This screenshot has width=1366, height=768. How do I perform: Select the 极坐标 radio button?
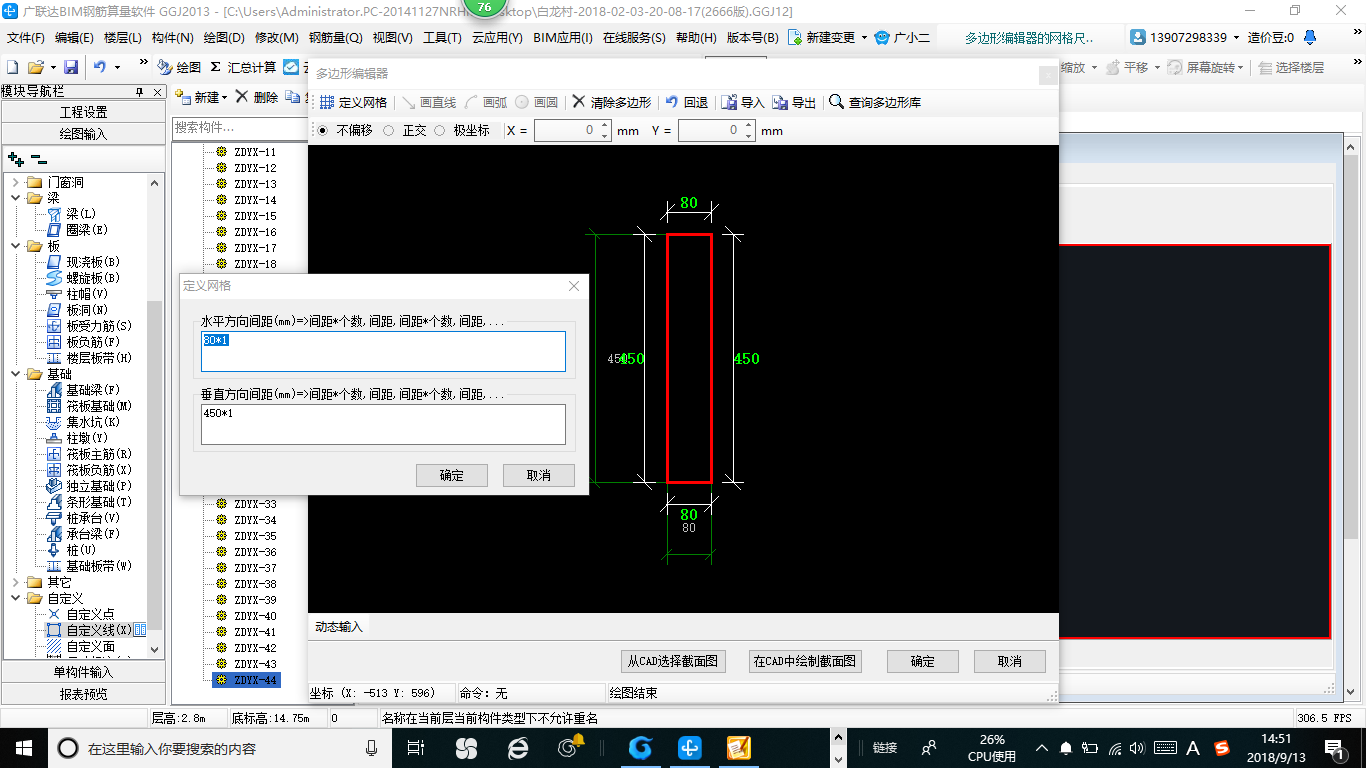click(x=439, y=130)
